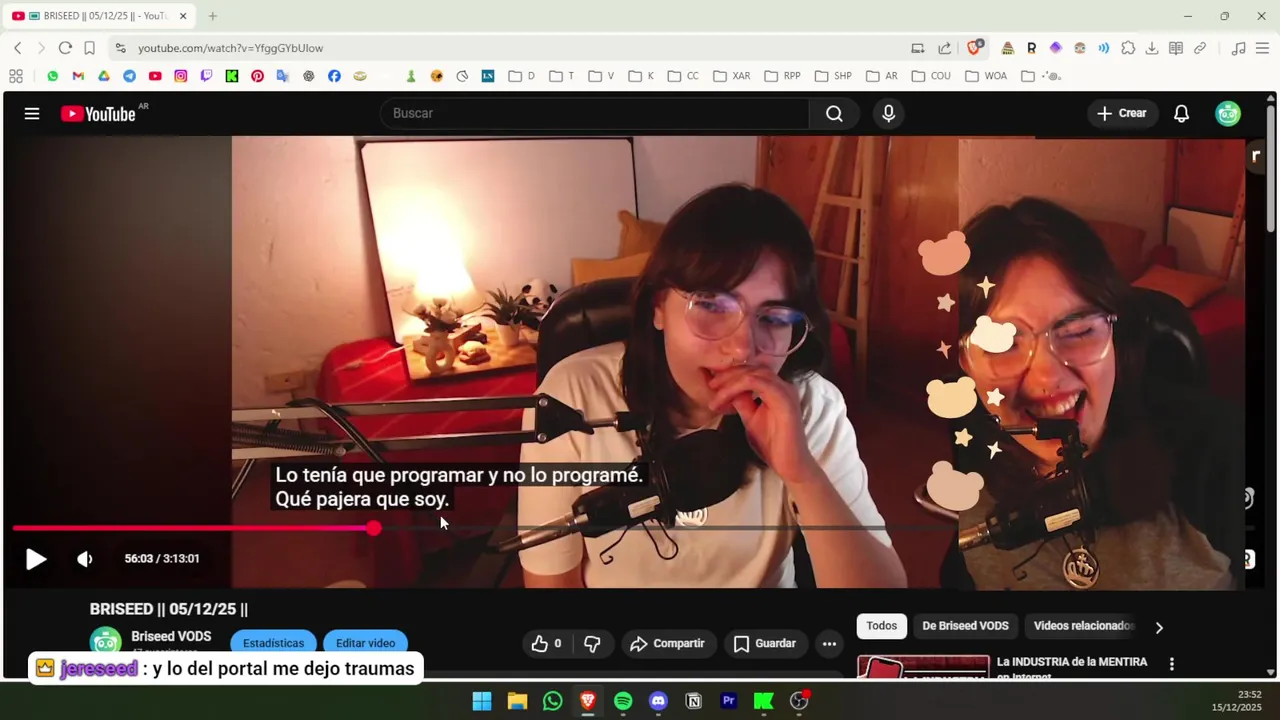
Task: Go back in browser history
Action: 17,48
